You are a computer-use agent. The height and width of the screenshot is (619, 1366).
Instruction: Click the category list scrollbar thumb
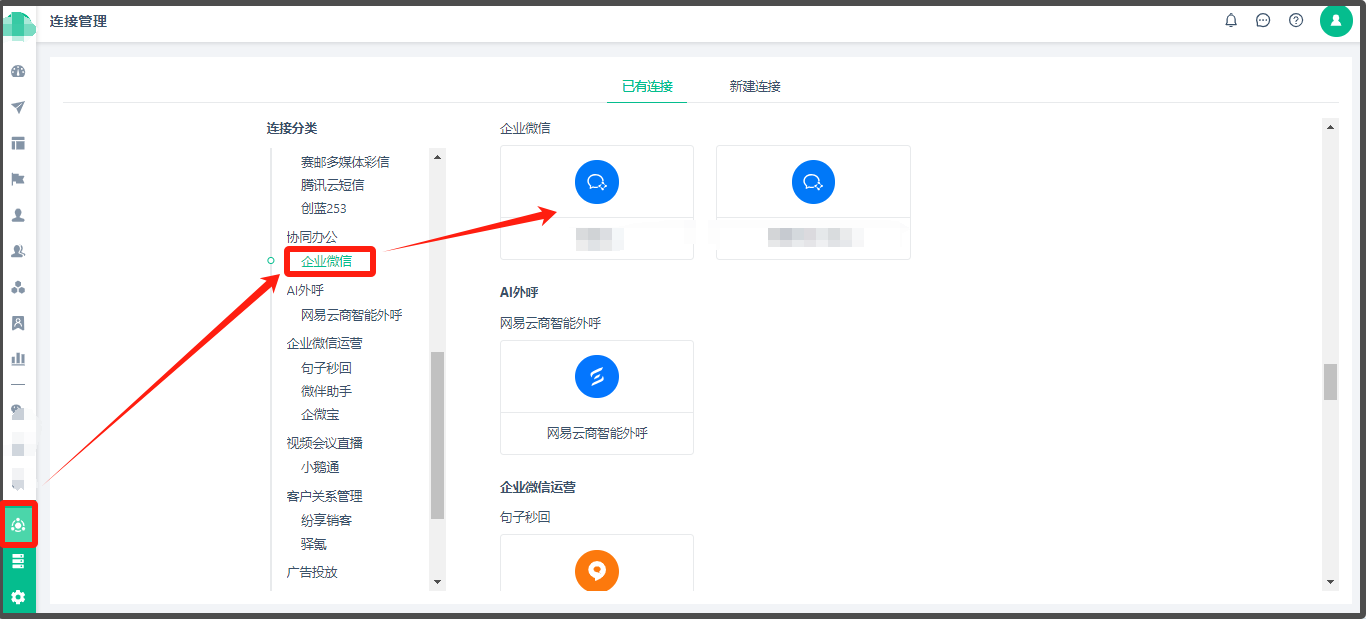click(x=437, y=435)
